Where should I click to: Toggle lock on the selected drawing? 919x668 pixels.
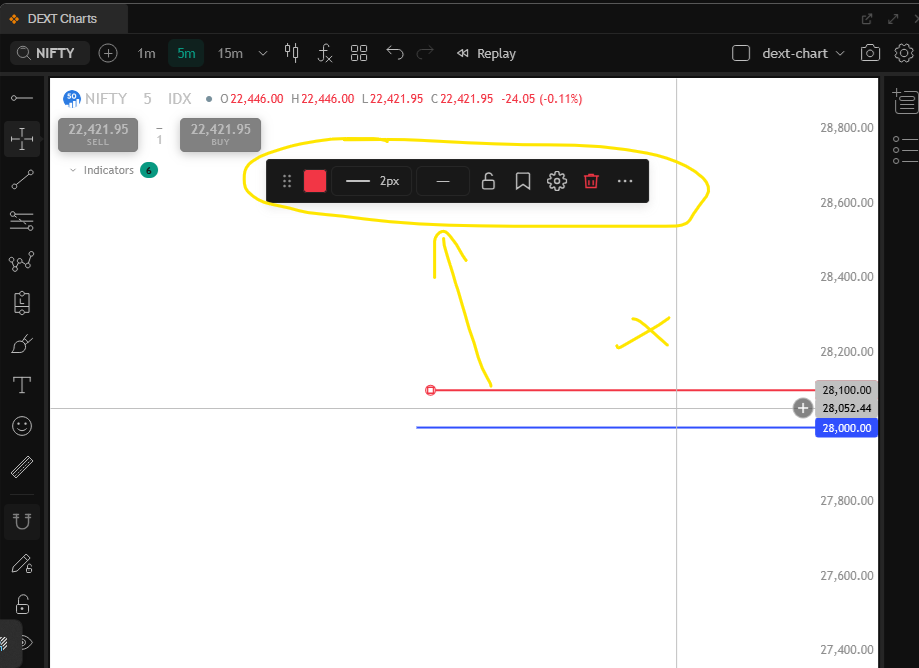488,181
